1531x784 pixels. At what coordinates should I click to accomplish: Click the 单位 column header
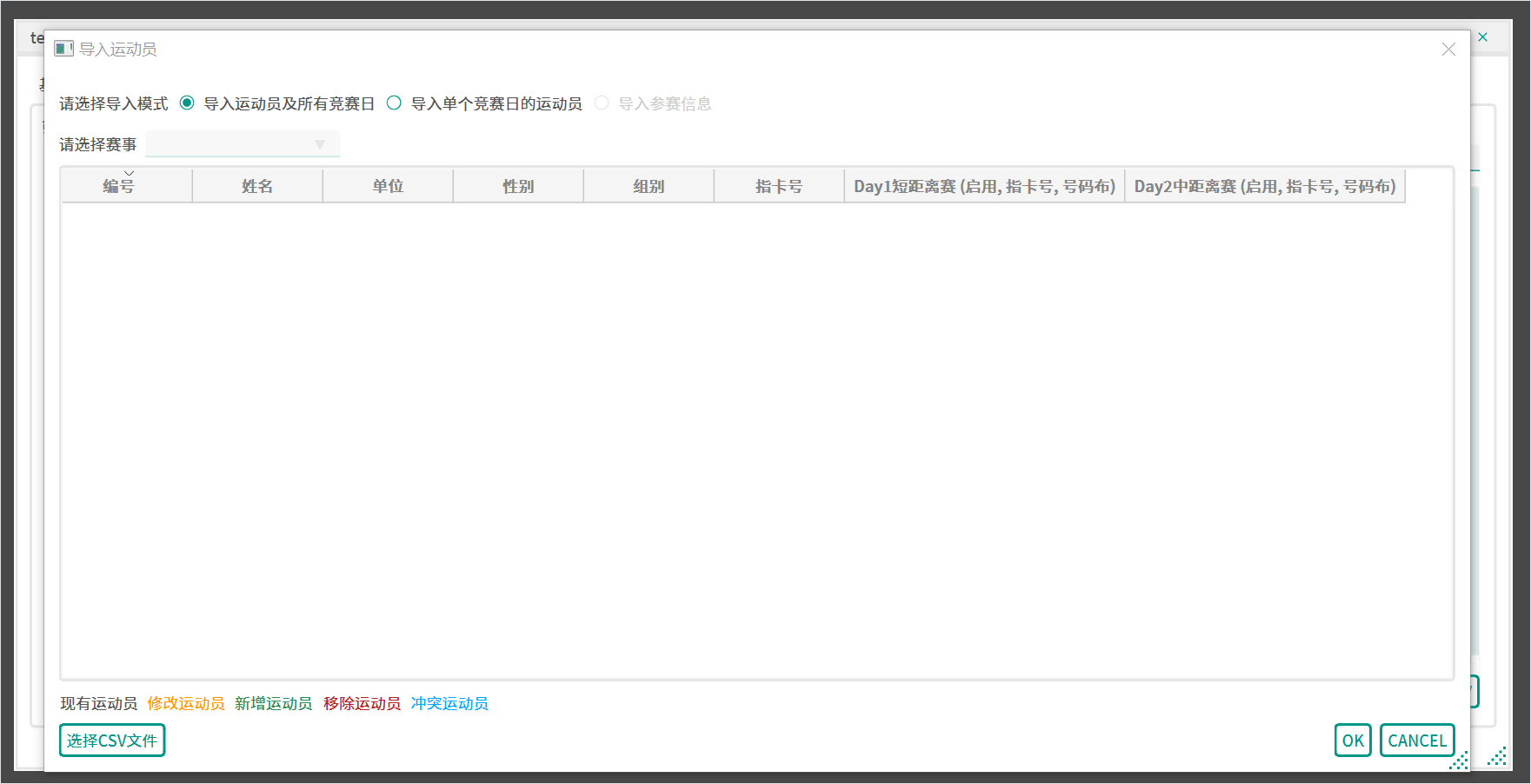click(388, 187)
